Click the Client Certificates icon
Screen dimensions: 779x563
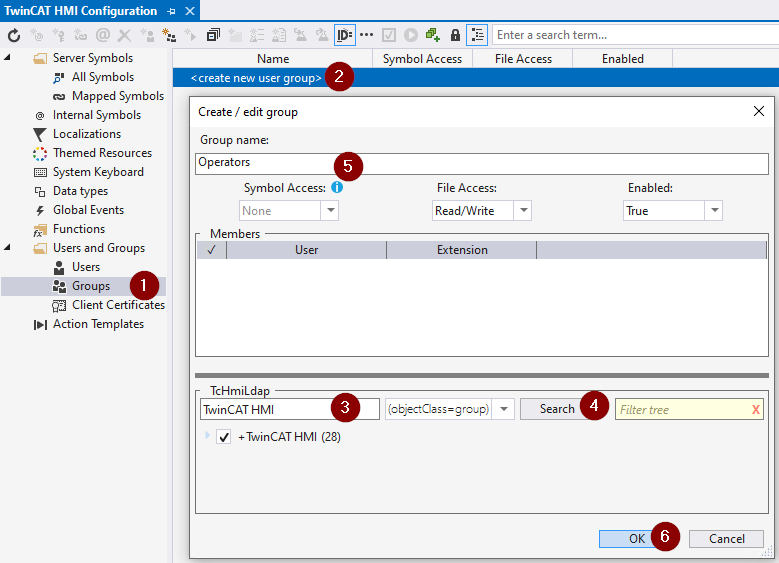(x=59, y=306)
